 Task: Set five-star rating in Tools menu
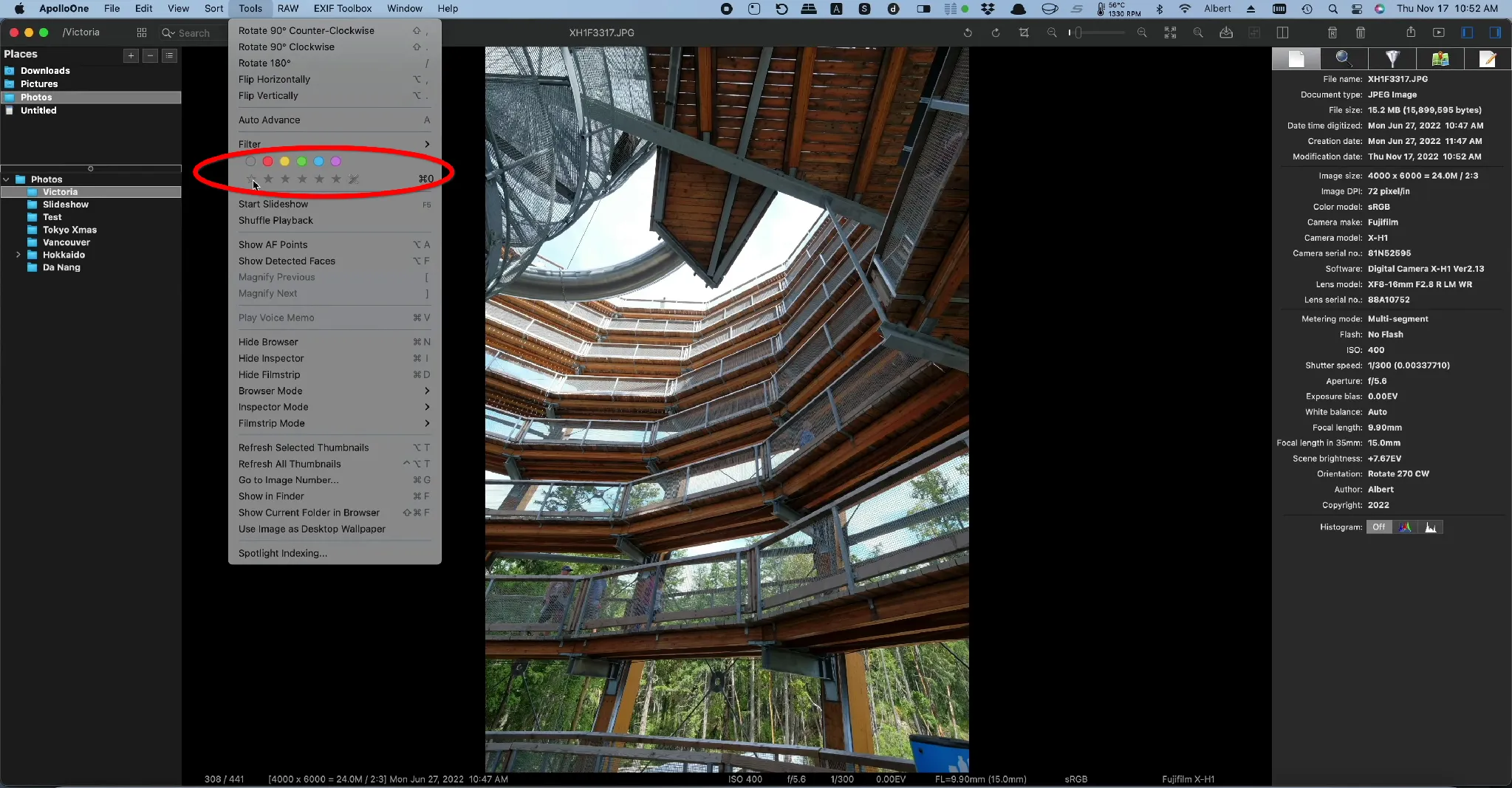(336, 179)
